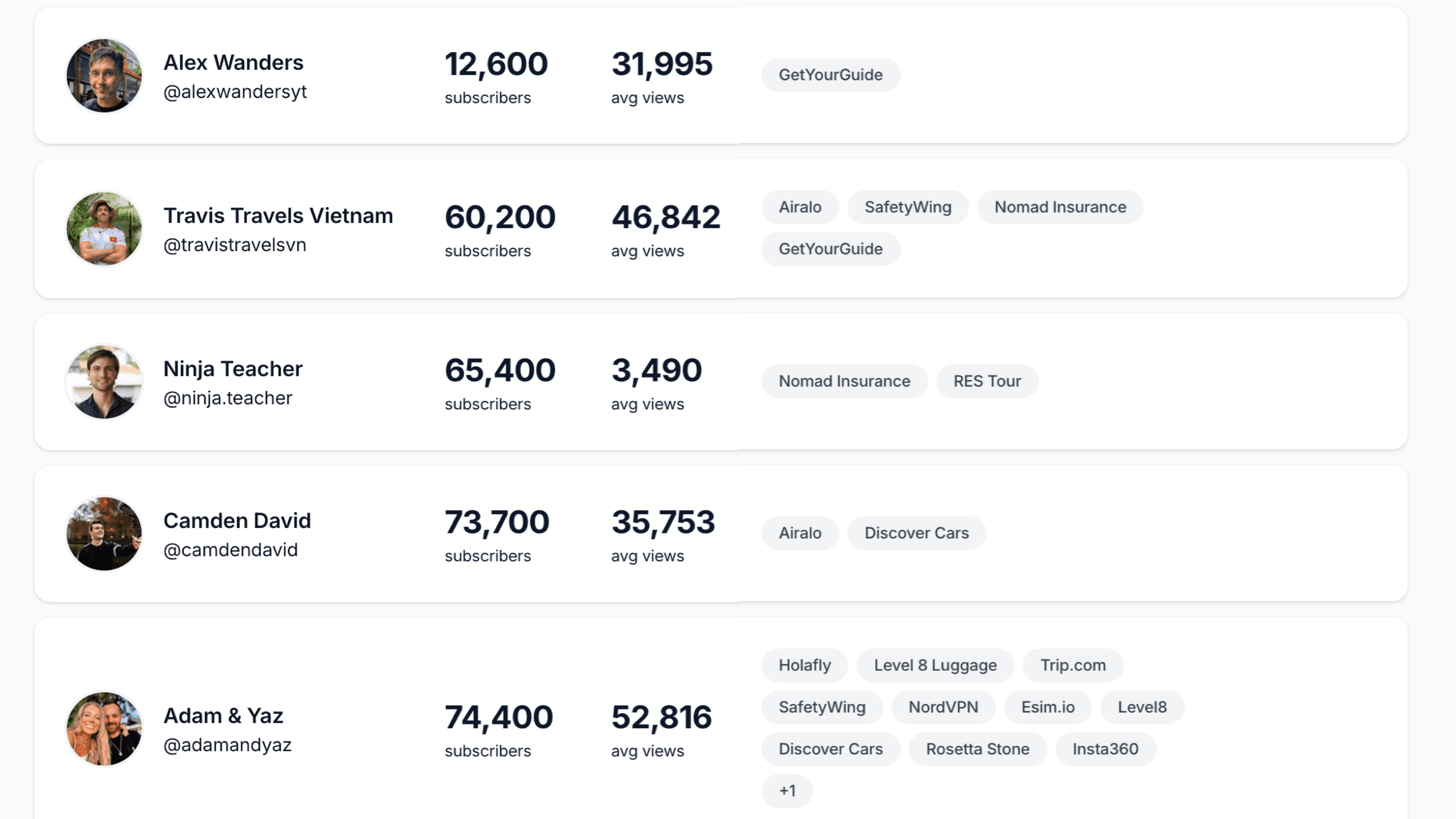Open Camden David's profile picture
Screen dimensions: 1456x819
104,534
